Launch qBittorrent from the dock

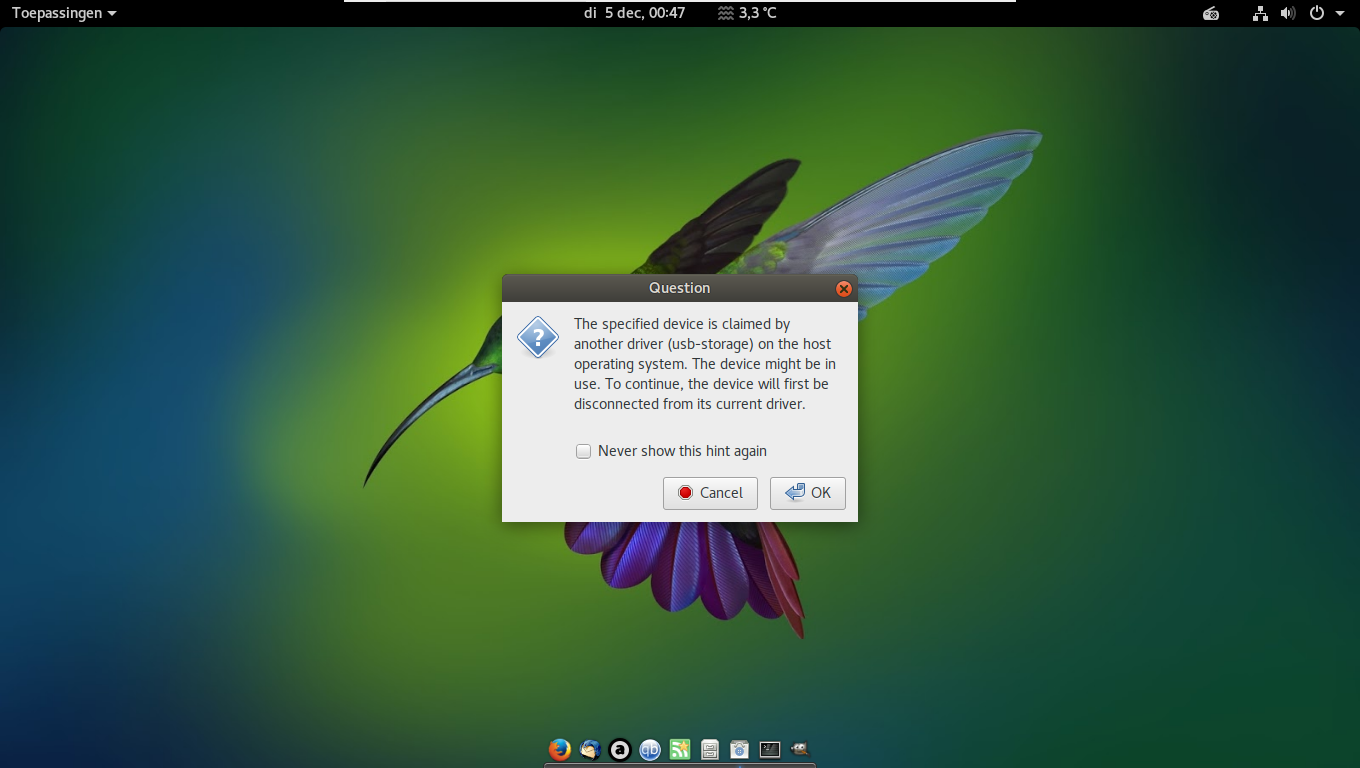(650, 749)
